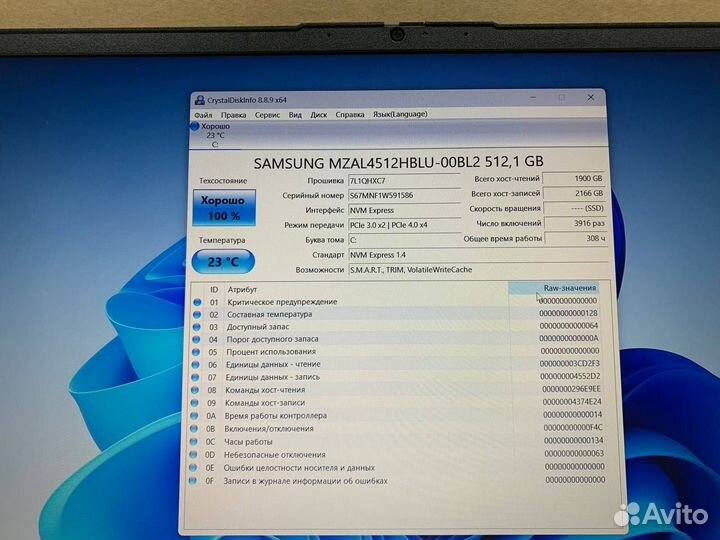Select the Порог доступного запаса attribute text

[x=272, y=339]
